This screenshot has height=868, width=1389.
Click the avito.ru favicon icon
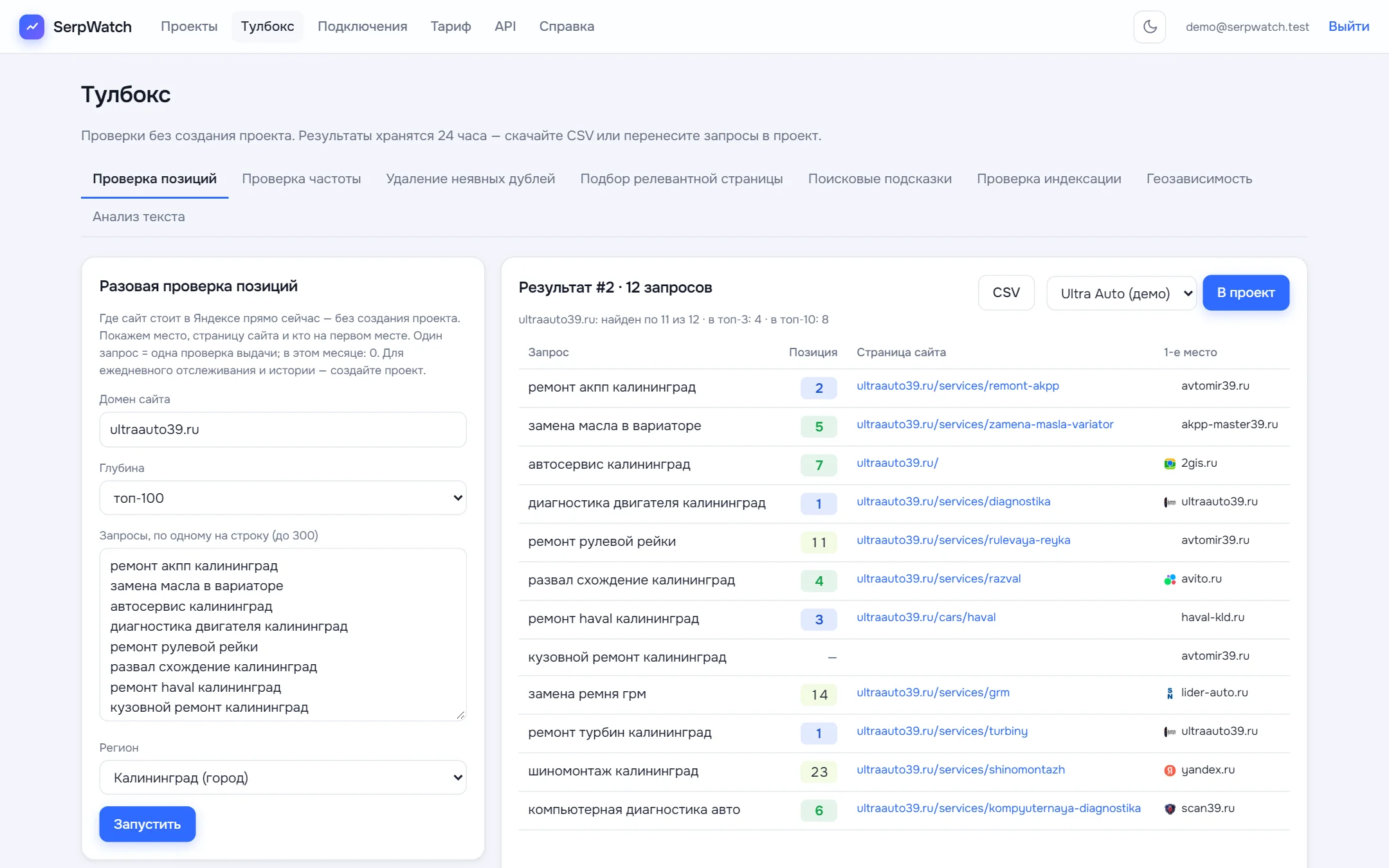(x=1170, y=579)
